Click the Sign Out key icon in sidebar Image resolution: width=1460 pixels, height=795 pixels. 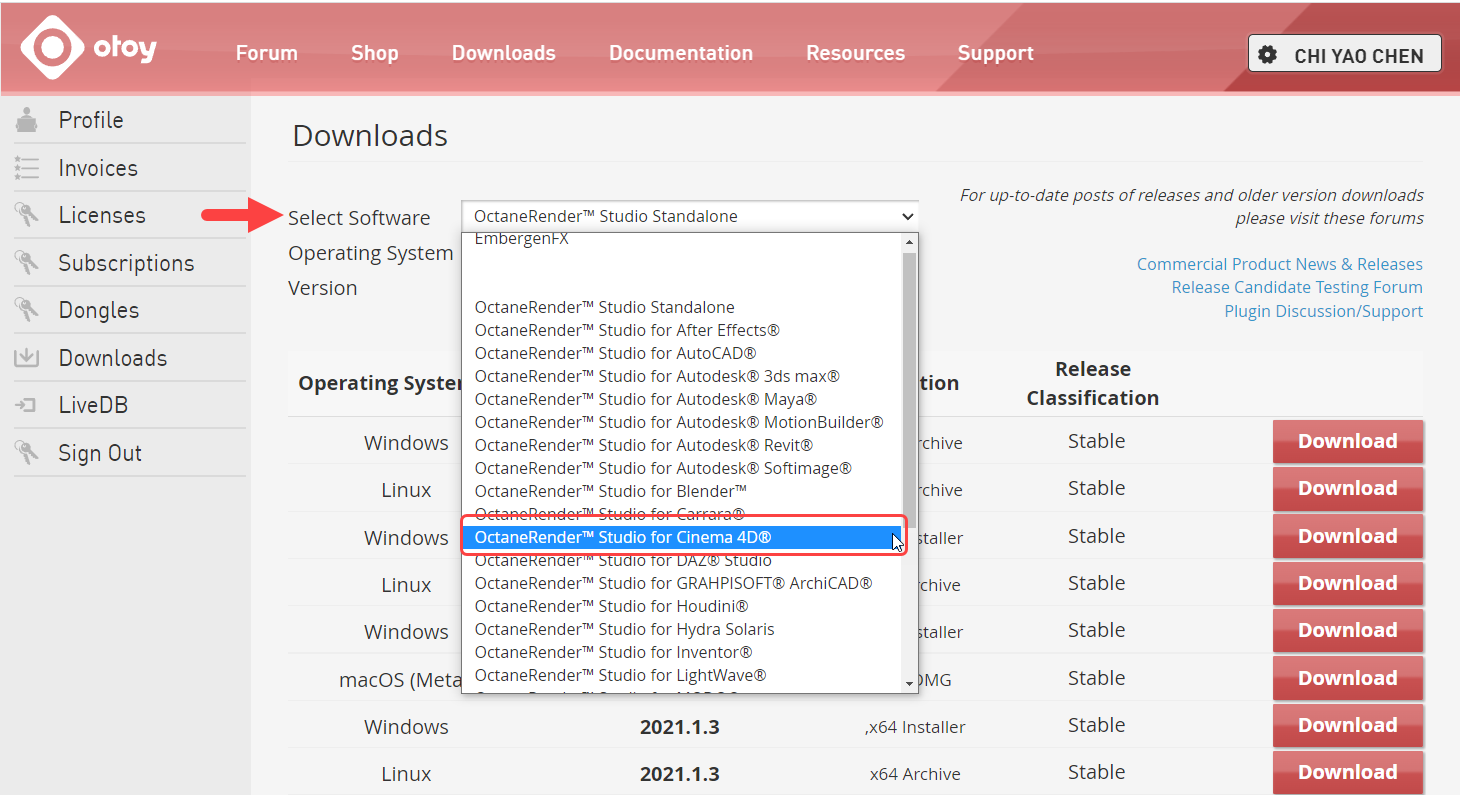27,453
